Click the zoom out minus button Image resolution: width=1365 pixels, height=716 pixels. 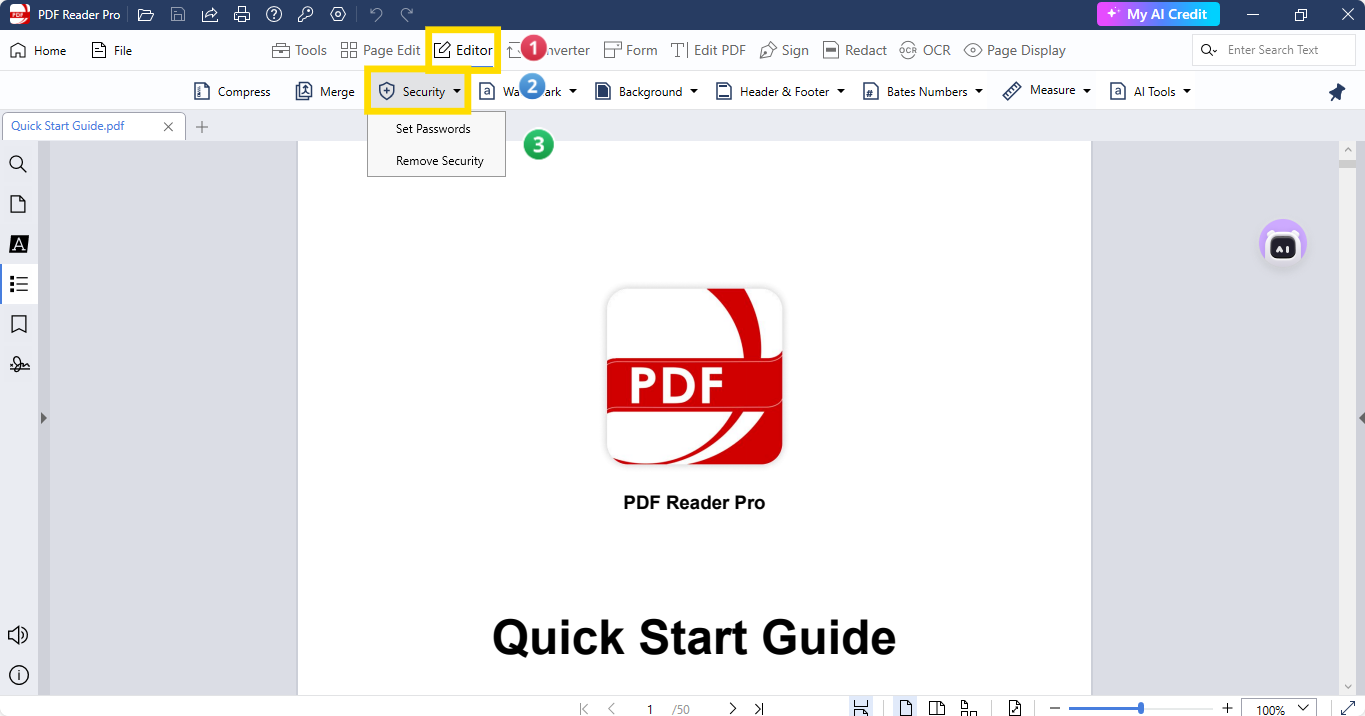(x=1054, y=709)
